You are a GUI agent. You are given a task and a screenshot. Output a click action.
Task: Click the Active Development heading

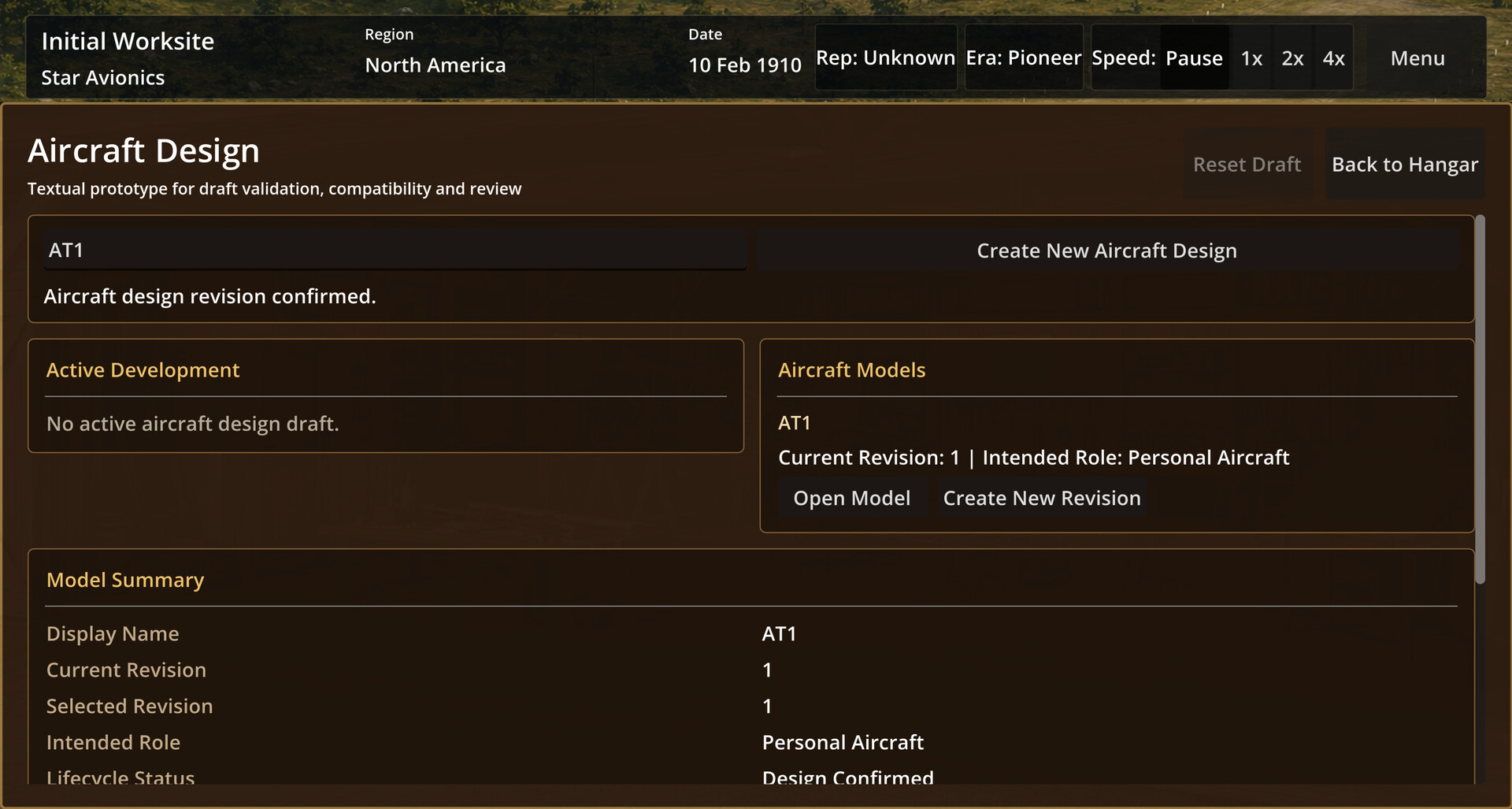tap(143, 370)
